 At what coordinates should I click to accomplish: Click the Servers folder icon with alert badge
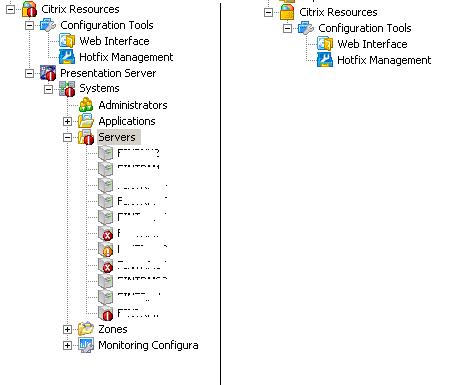(x=86, y=137)
